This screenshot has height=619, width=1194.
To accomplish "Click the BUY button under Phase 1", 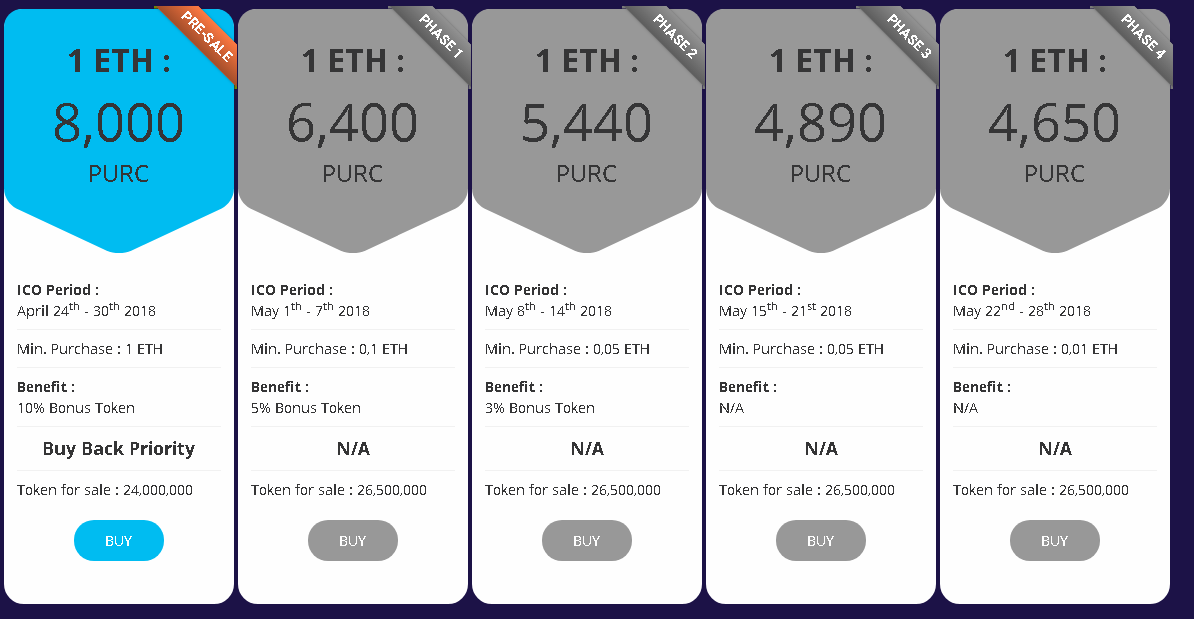I will click(x=353, y=541).
